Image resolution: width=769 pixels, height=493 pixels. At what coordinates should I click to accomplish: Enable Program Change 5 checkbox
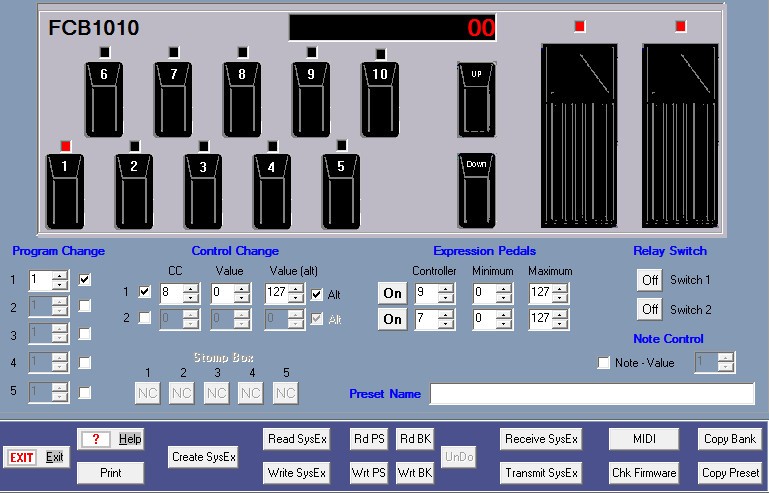pyautogui.click(x=85, y=392)
